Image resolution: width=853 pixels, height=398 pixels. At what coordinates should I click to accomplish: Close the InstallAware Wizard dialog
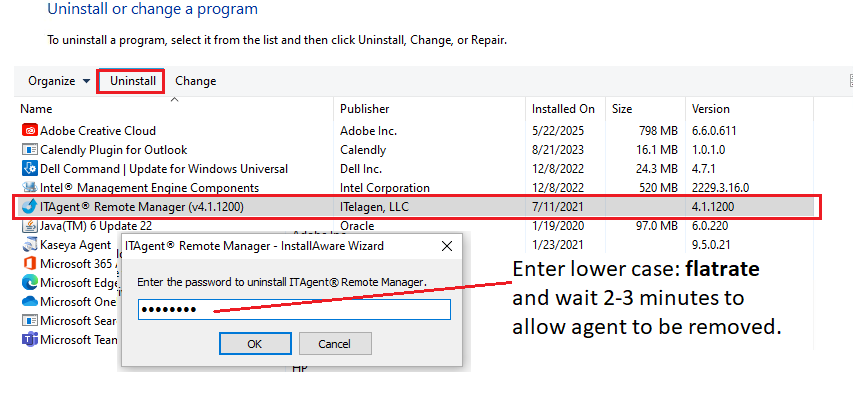[447, 246]
